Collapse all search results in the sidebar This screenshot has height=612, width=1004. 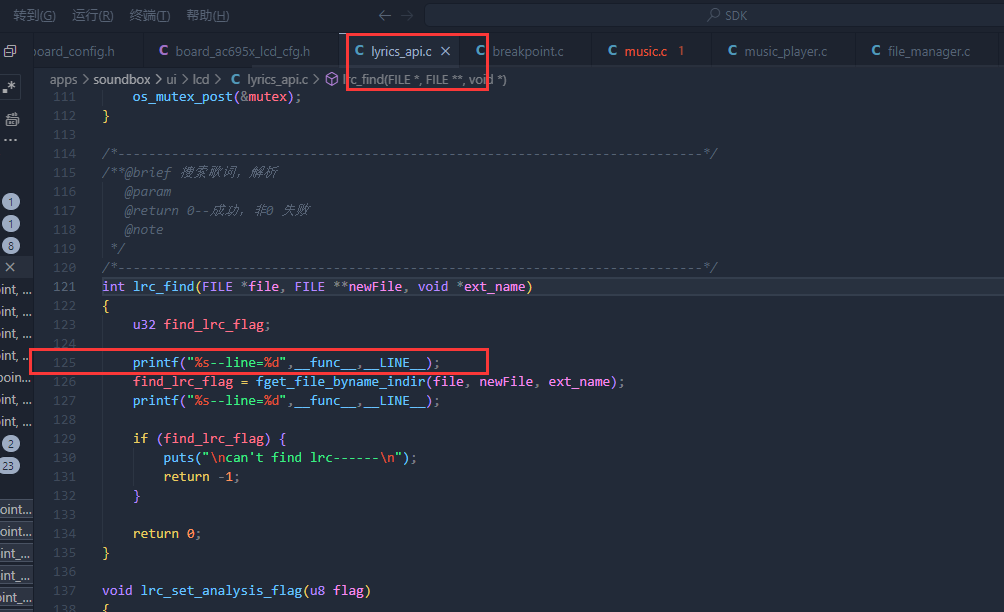[x=10, y=51]
